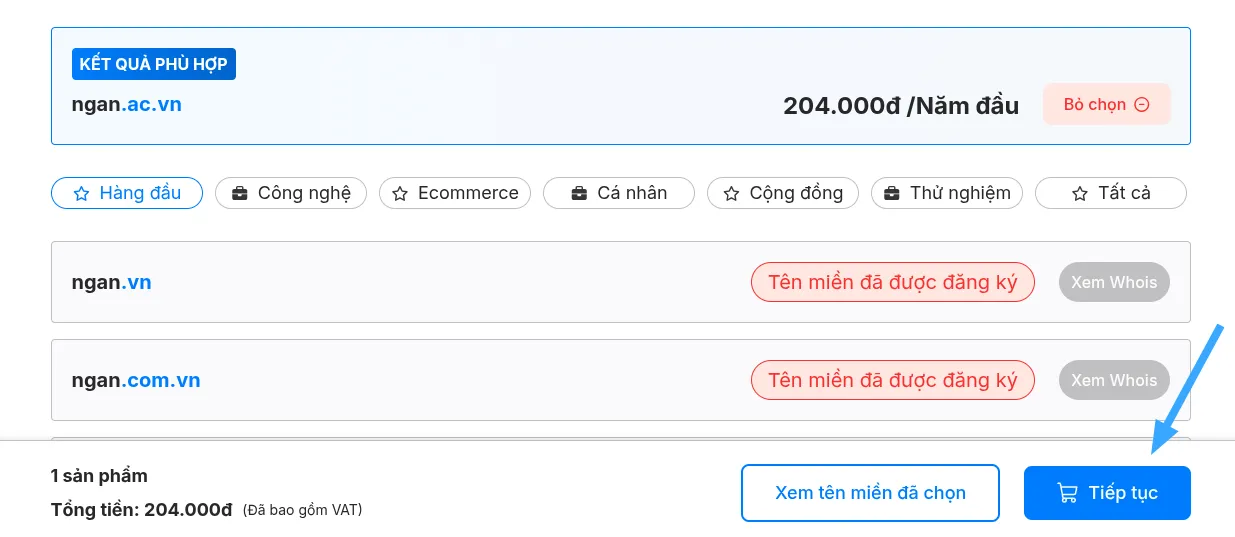Click the briefcase icon beside Cá nhân
This screenshot has width=1235, height=537.
(579, 194)
